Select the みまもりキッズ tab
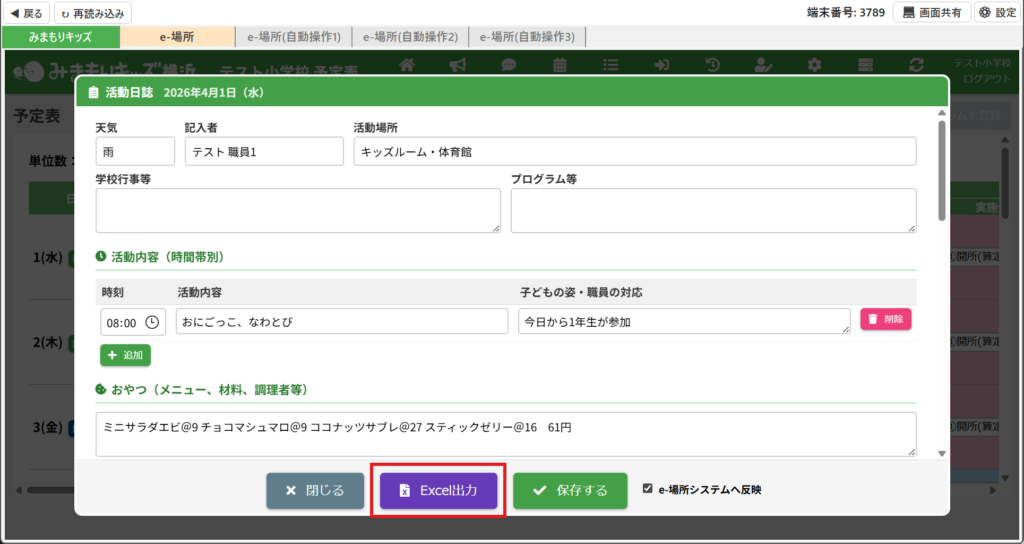The height and width of the screenshot is (544, 1024). tap(60, 37)
